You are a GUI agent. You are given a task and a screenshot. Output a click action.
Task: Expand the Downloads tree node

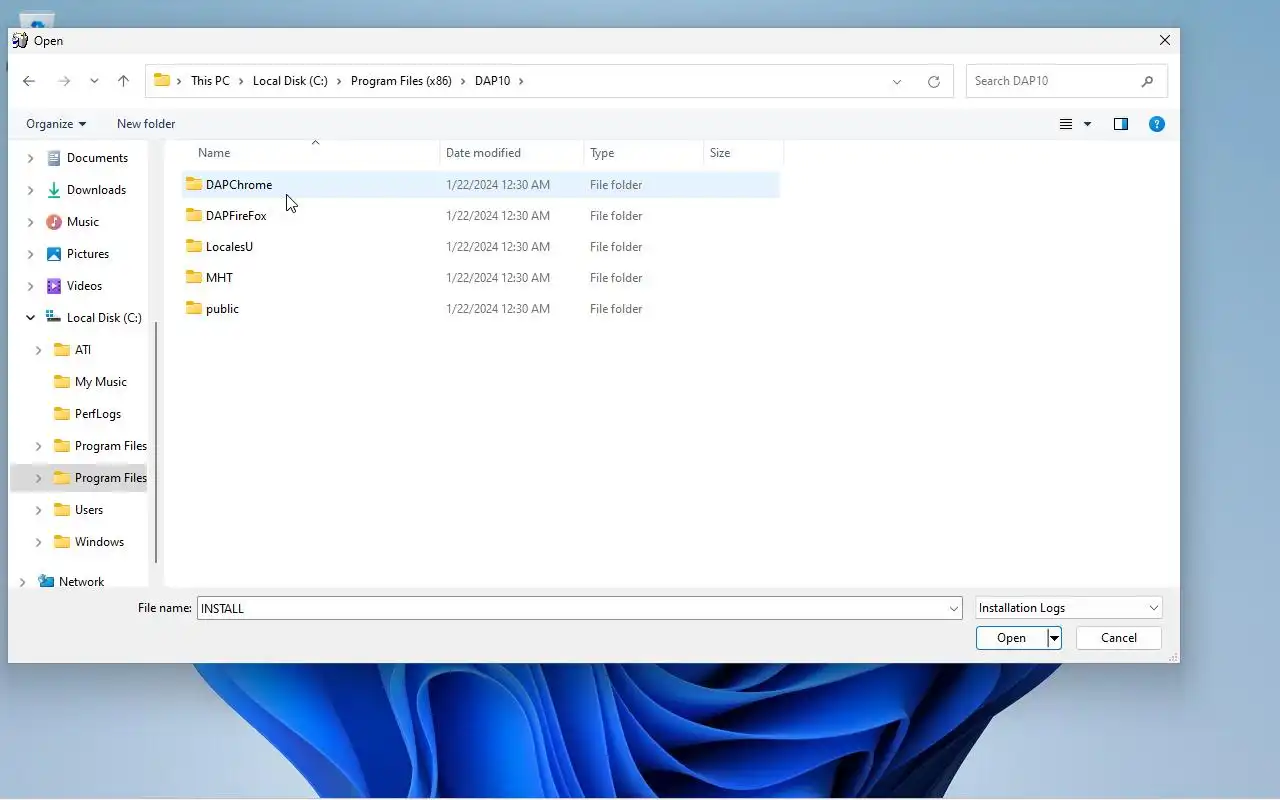click(30, 190)
